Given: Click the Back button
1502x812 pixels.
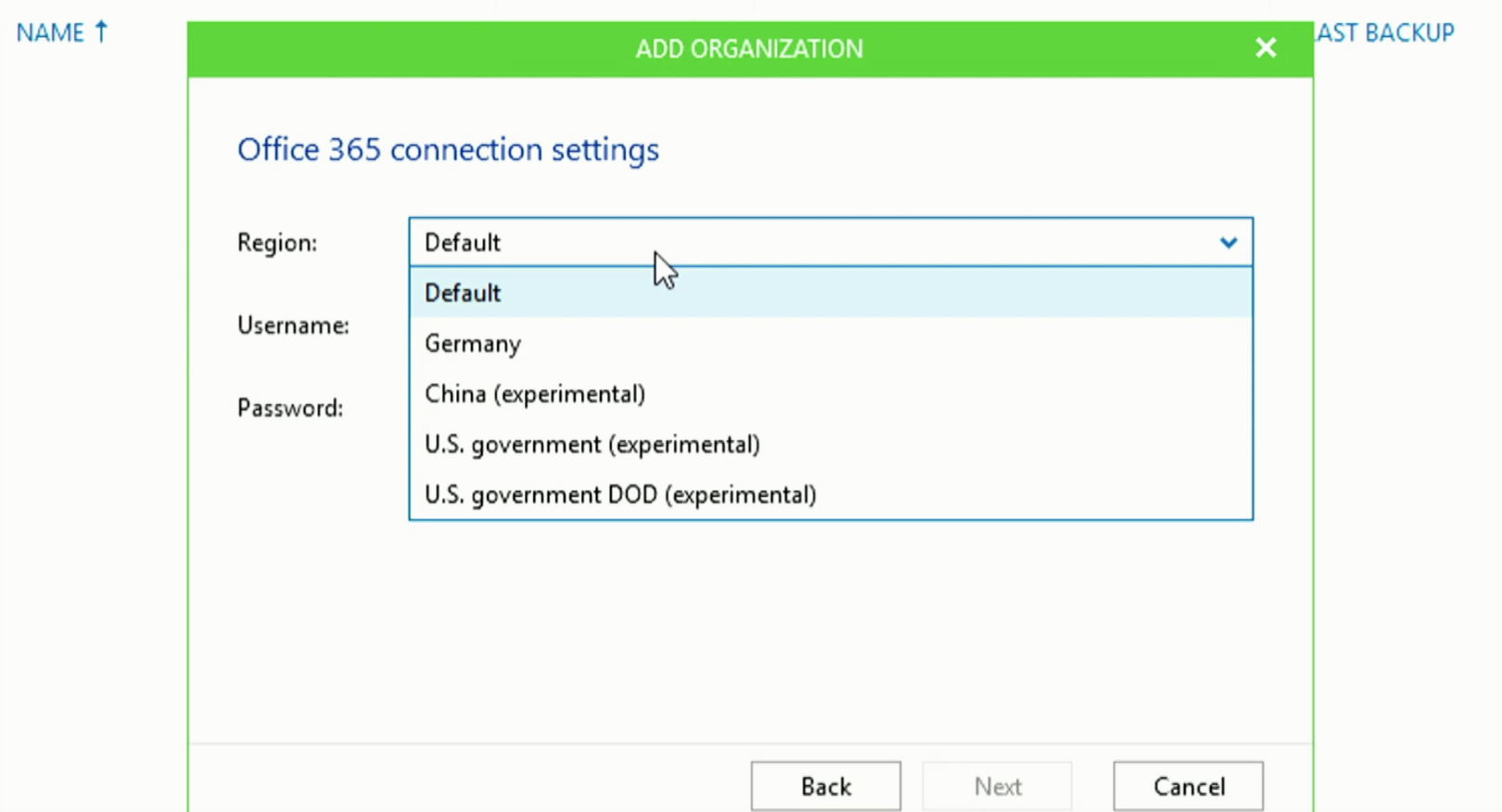Looking at the screenshot, I should (826, 786).
